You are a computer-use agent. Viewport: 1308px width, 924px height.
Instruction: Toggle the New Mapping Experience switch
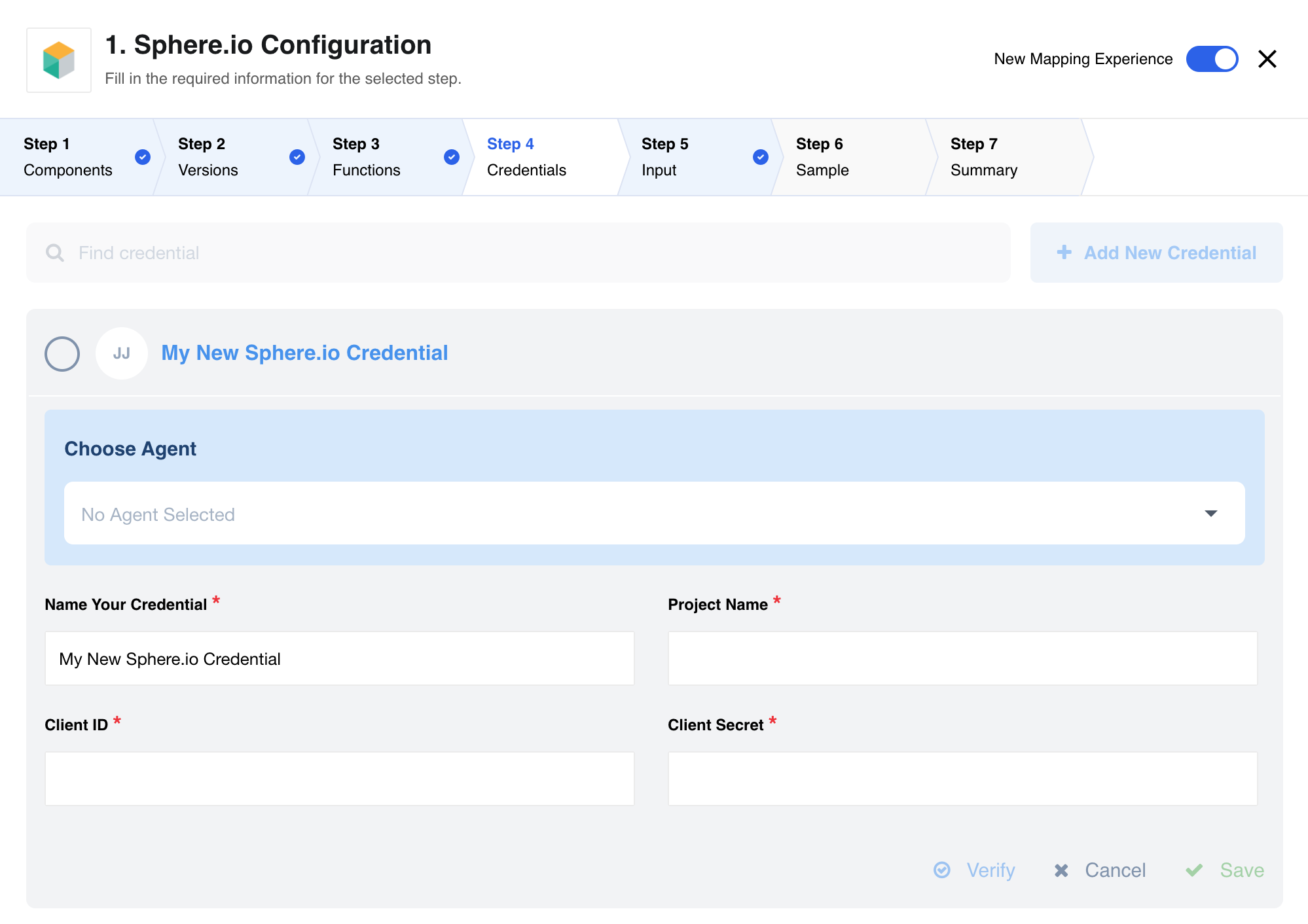[1212, 59]
